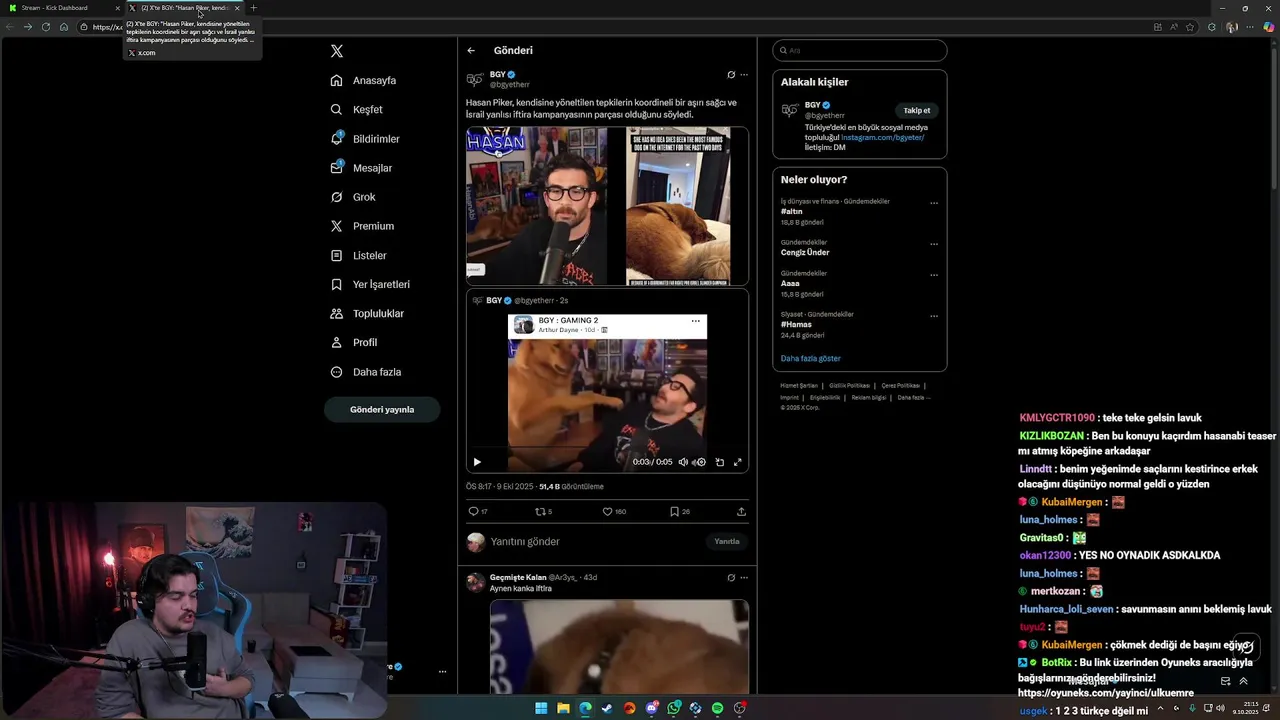Go to Anasayfa in the sidebar

[363, 80]
